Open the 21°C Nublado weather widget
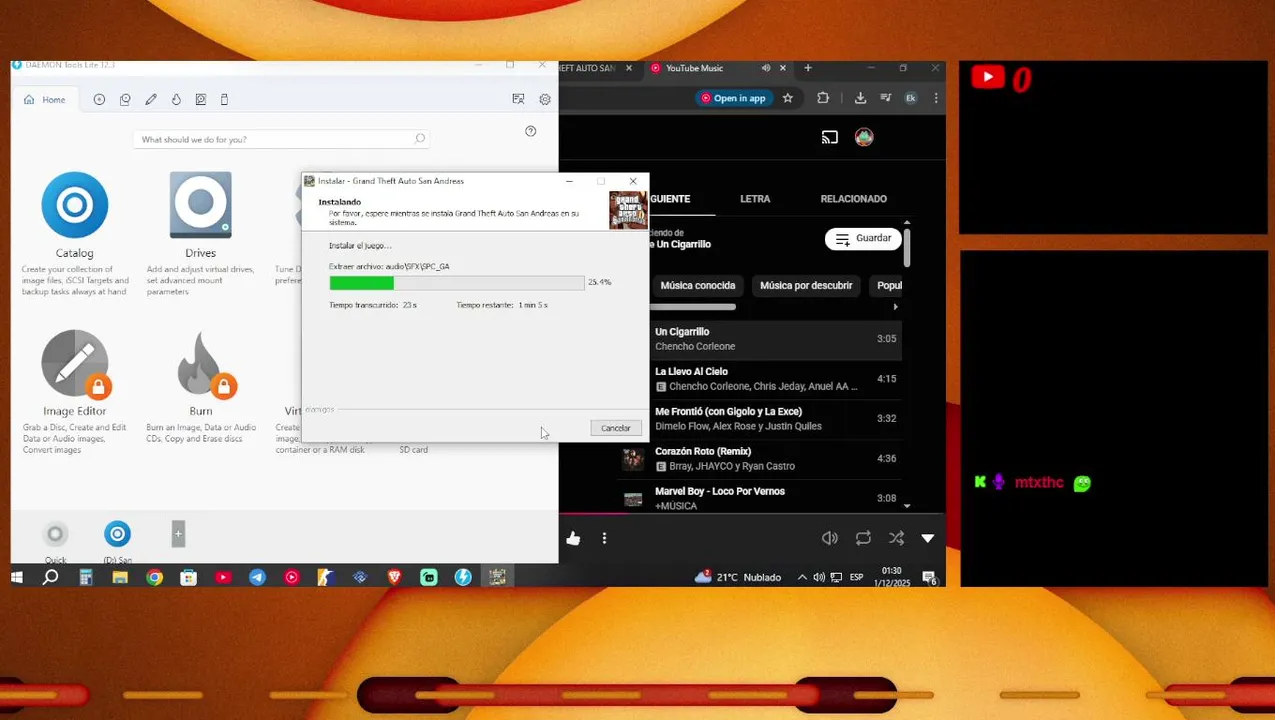This screenshot has width=1275, height=720. point(738,577)
